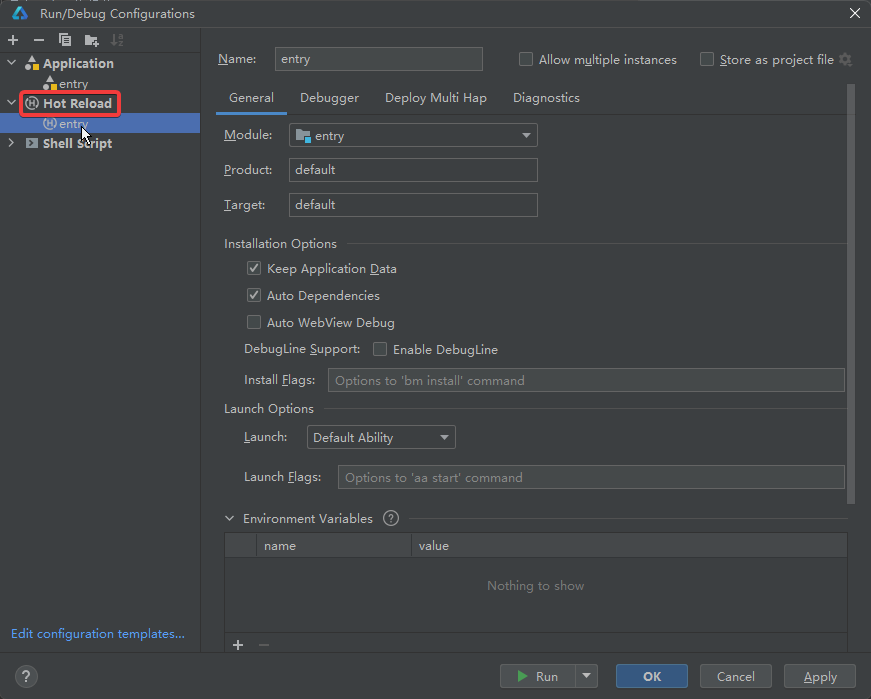
Task: Expand the Shell Script tree node
Action: [x=11, y=143]
